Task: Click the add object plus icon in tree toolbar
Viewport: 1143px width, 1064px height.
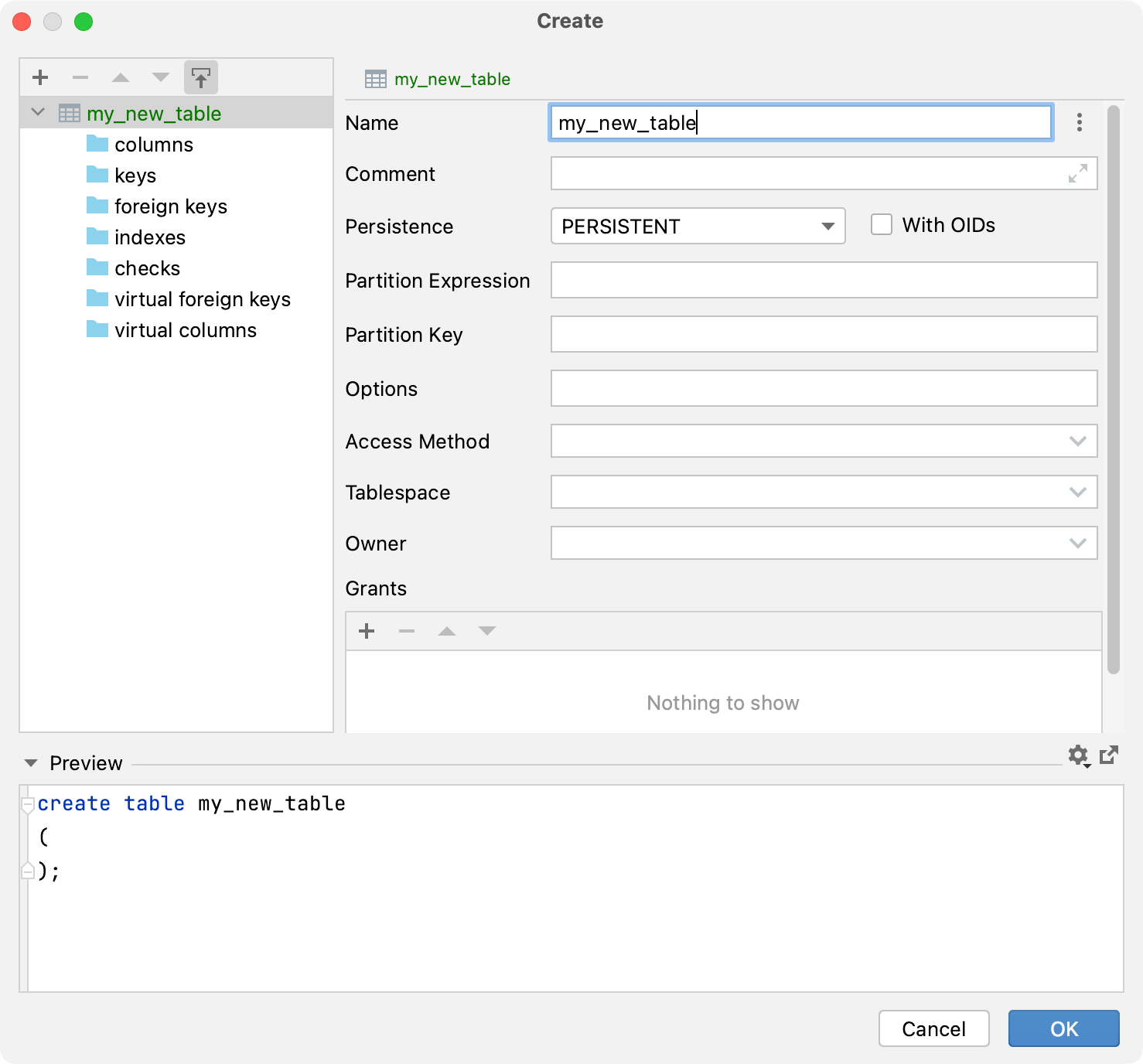Action: (40, 77)
